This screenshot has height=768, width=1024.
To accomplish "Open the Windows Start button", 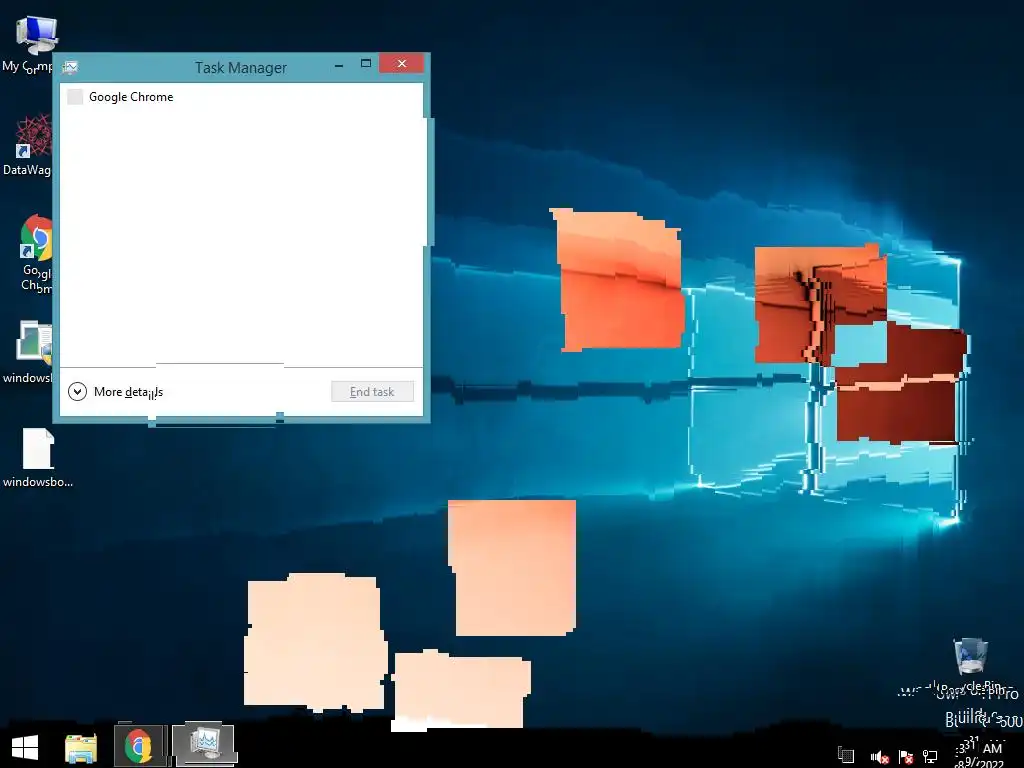I will tap(25, 747).
